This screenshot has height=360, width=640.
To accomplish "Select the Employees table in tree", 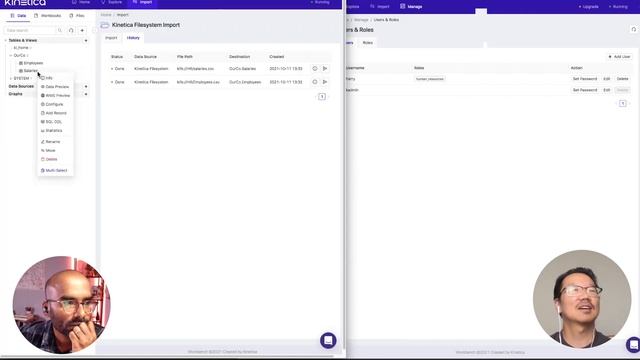I will [x=31, y=63].
